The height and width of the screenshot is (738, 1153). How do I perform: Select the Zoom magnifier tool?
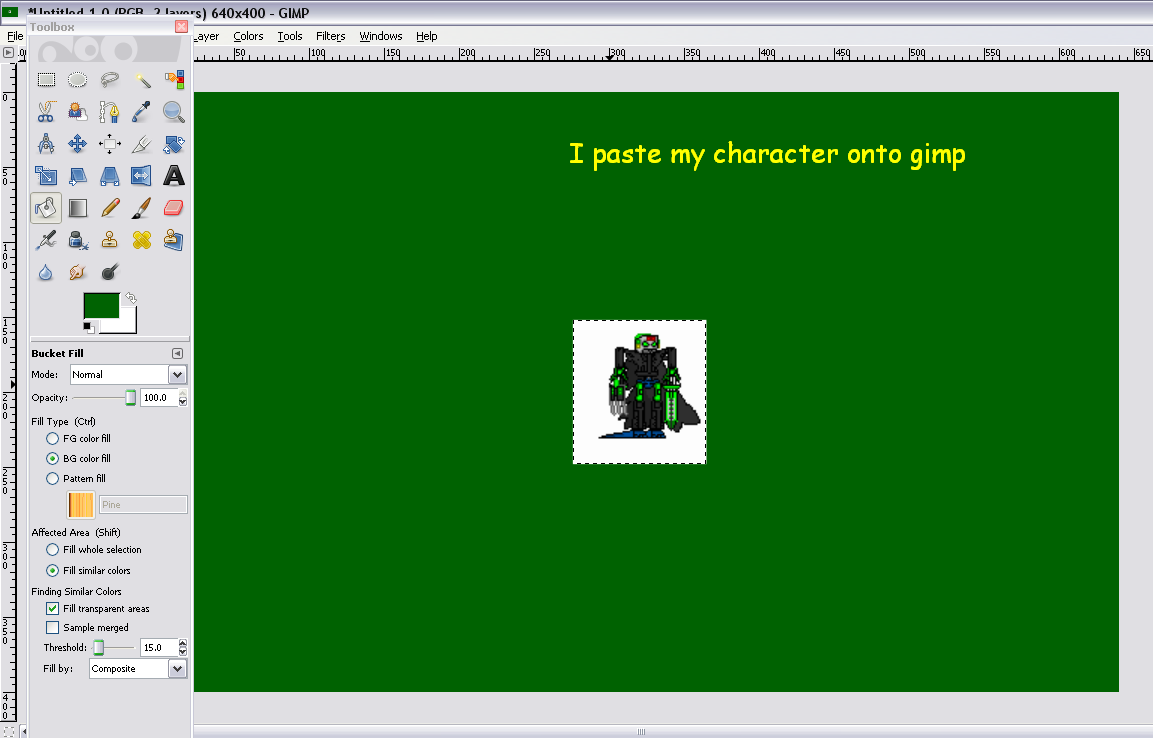[x=174, y=112]
